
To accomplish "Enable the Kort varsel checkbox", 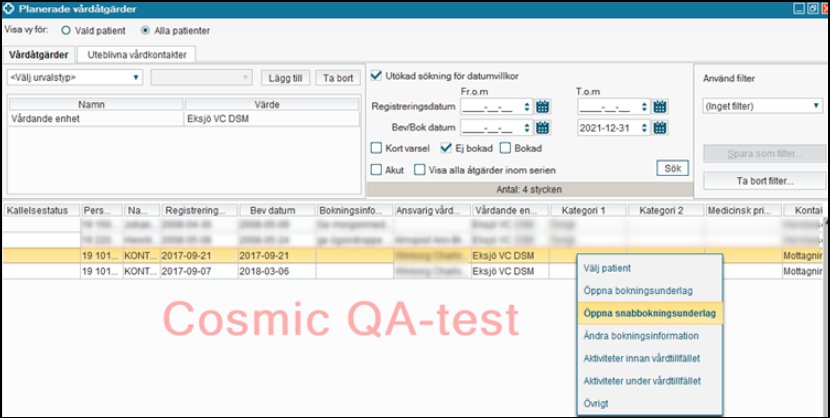I will tap(377, 148).
